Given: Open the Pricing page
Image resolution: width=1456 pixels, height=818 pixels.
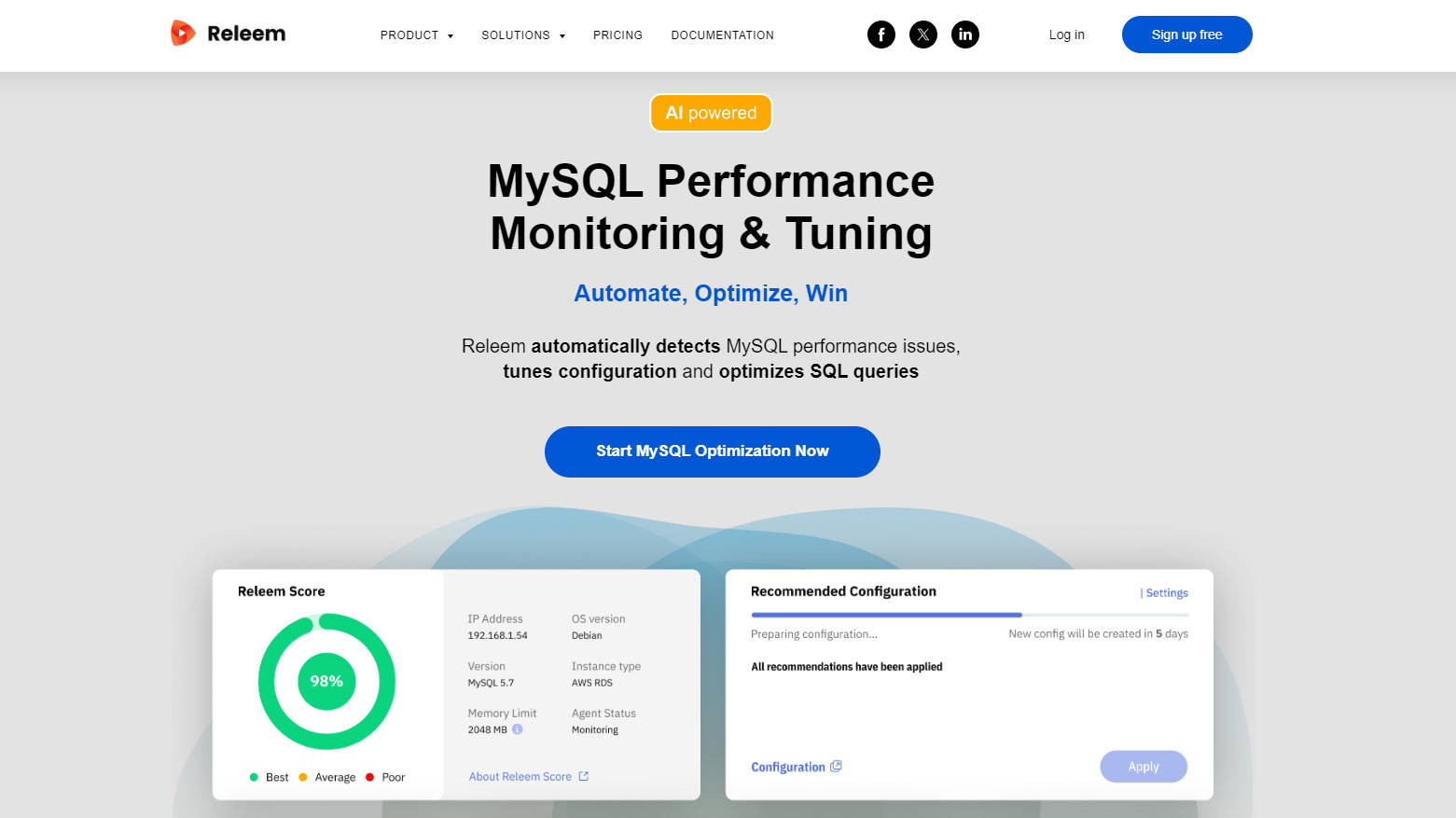Looking at the screenshot, I should click(x=617, y=35).
